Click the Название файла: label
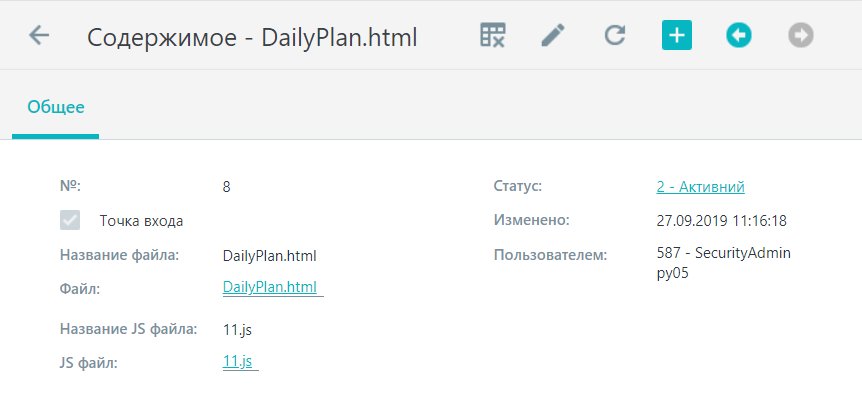The image size is (862, 411). [120, 255]
